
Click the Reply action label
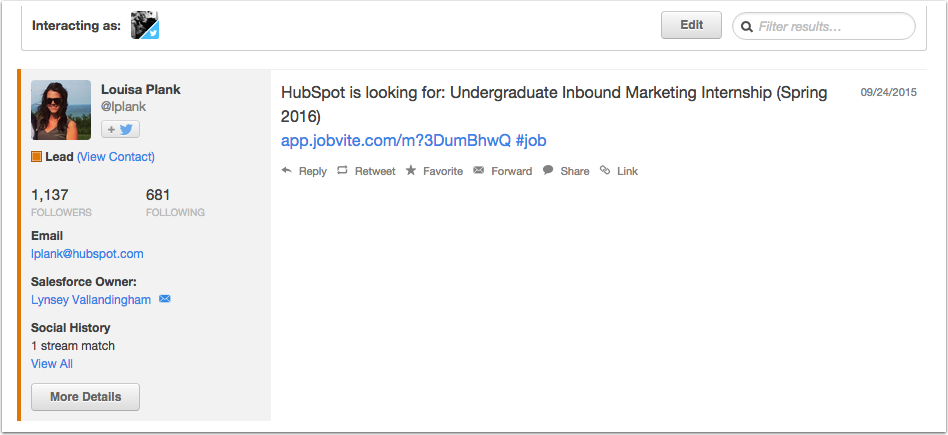[313, 171]
